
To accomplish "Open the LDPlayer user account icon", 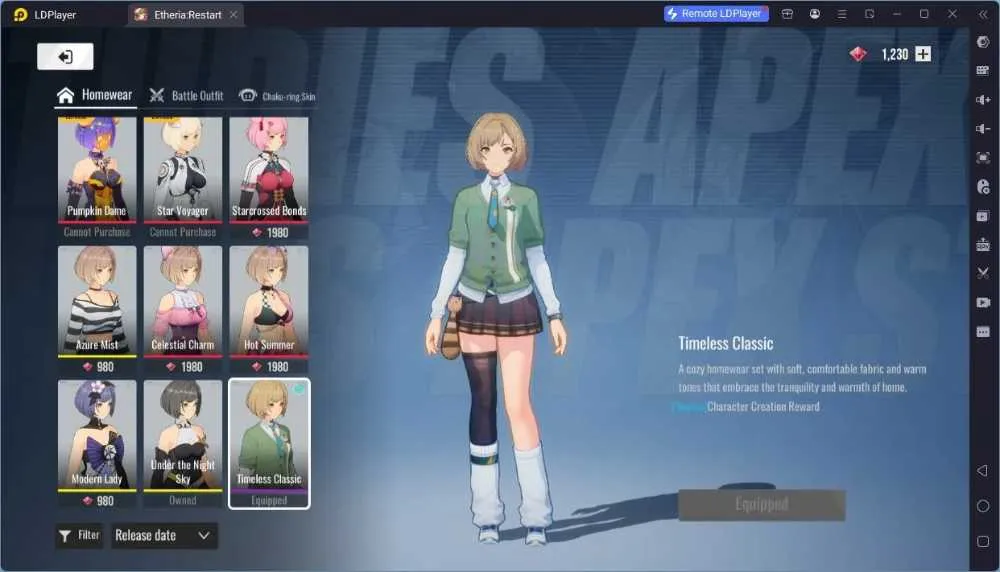I will [x=815, y=14].
